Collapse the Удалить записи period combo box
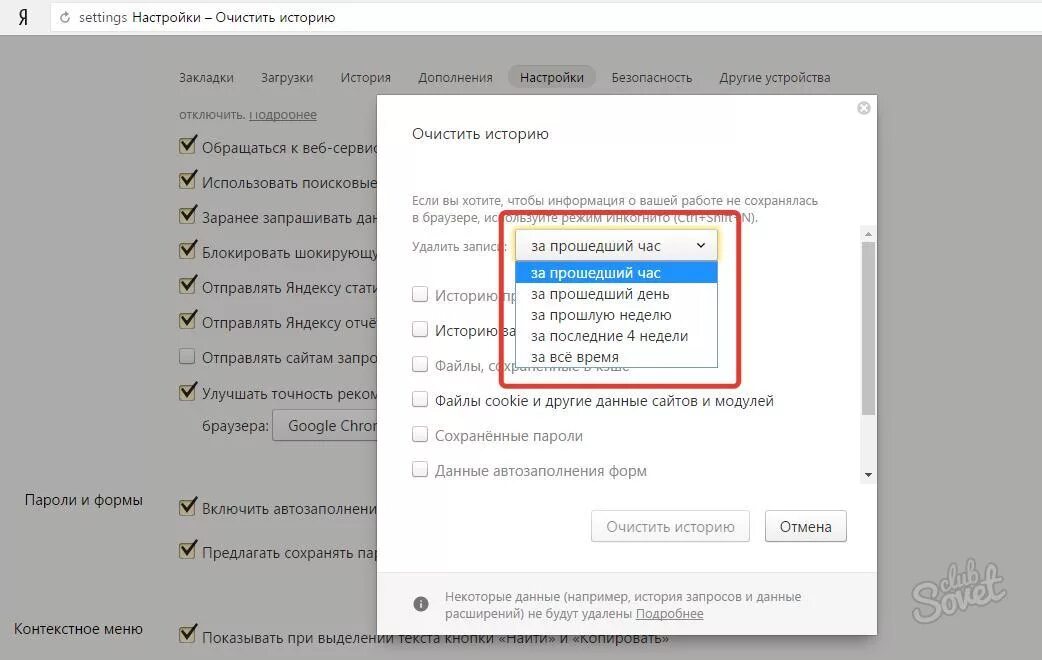Image resolution: width=1042 pixels, height=660 pixels. click(616, 246)
